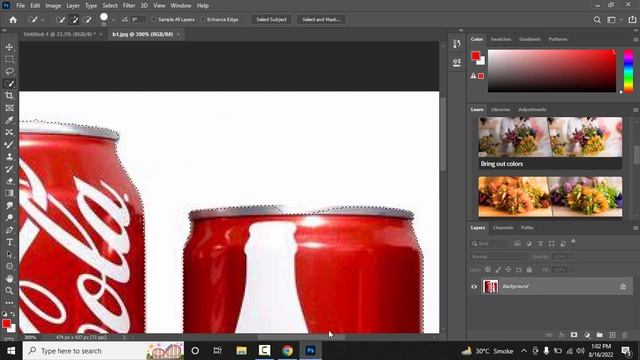
Task: Select the Move tool
Action: point(9,47)
